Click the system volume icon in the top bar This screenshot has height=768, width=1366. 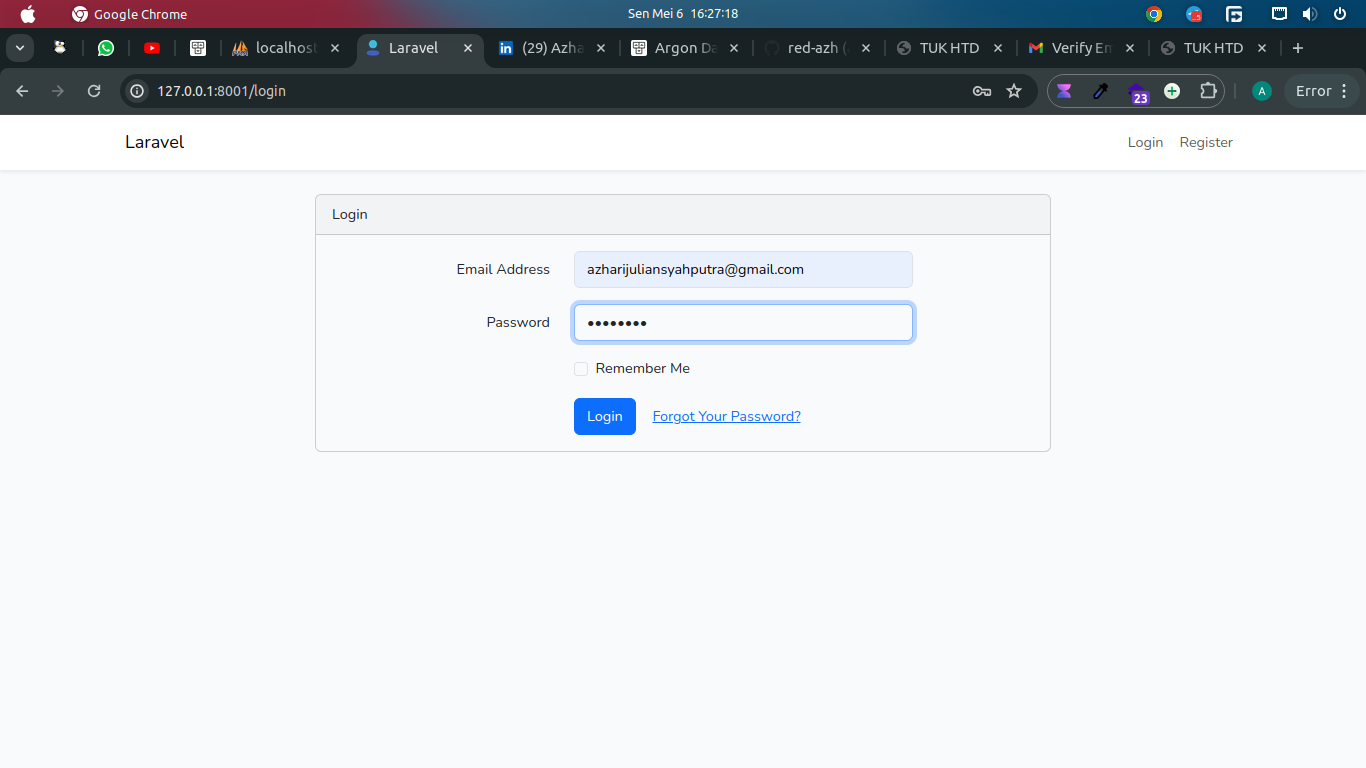pos(1310,14)
